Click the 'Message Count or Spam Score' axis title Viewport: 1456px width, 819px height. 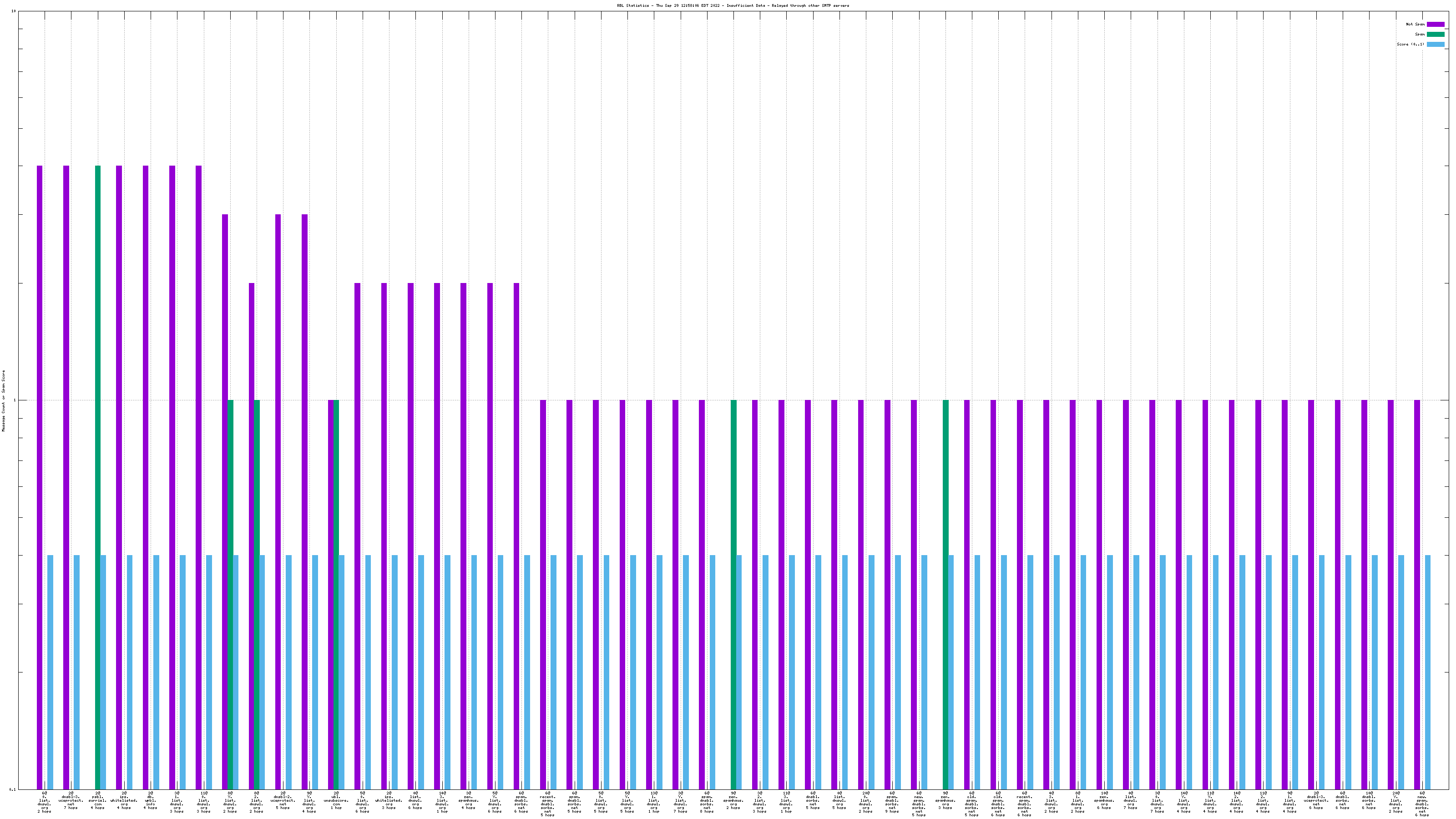[3, 401]
